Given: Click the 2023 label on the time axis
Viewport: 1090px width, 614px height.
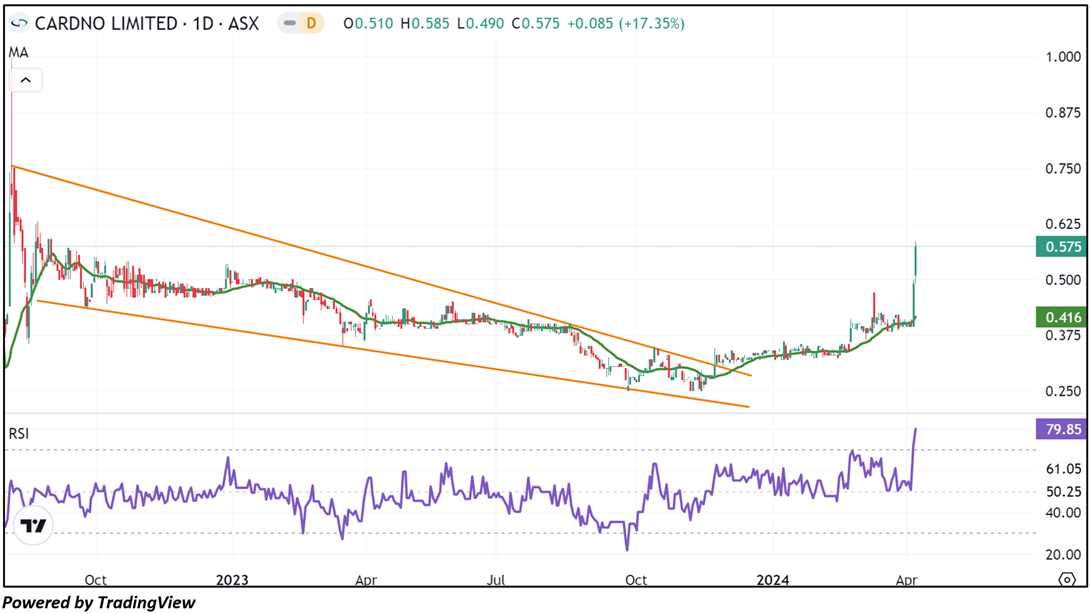Looking at the screenshot, I should click(231, 580).
